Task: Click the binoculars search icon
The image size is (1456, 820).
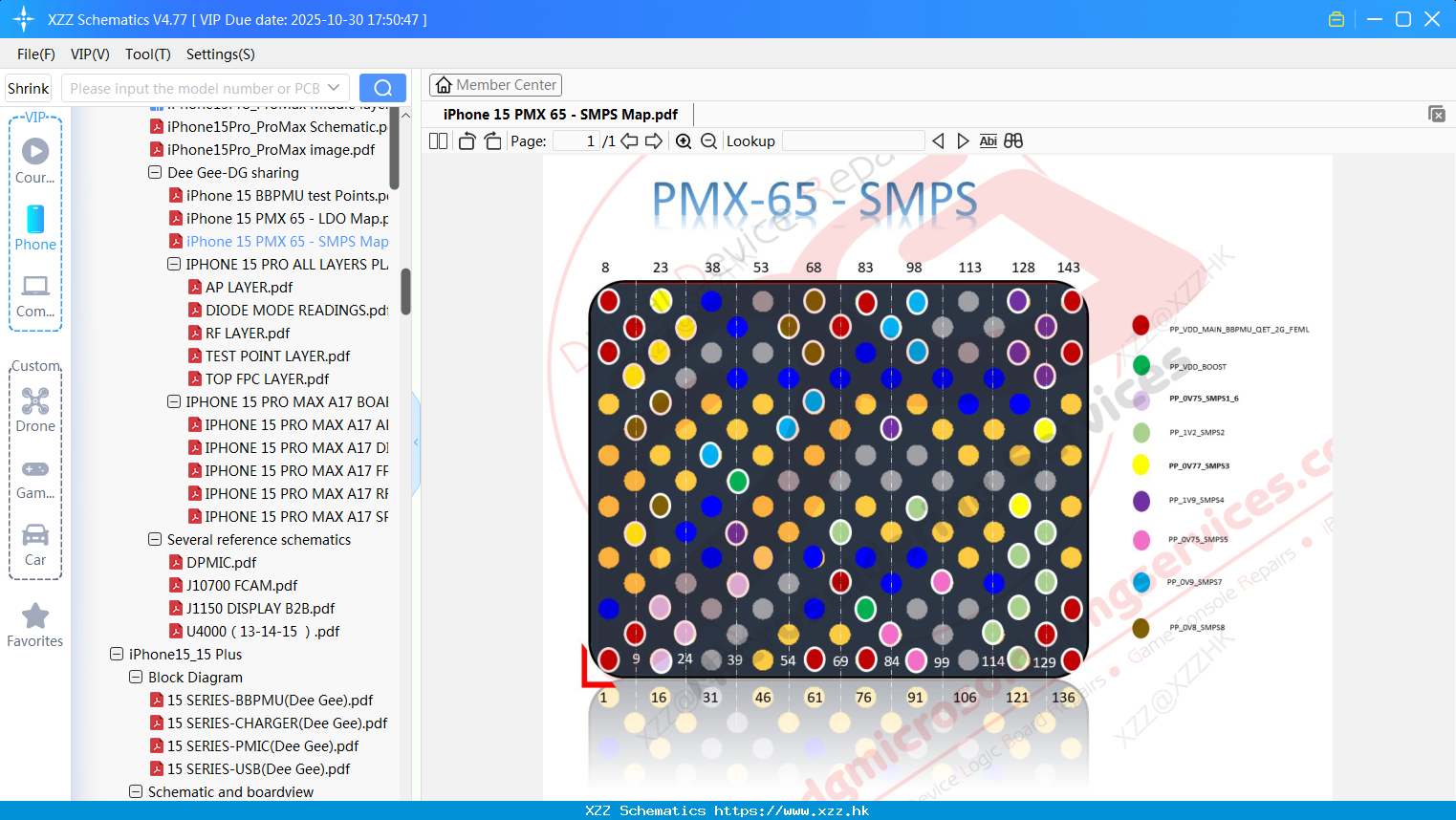Action: pos(1013,140)
